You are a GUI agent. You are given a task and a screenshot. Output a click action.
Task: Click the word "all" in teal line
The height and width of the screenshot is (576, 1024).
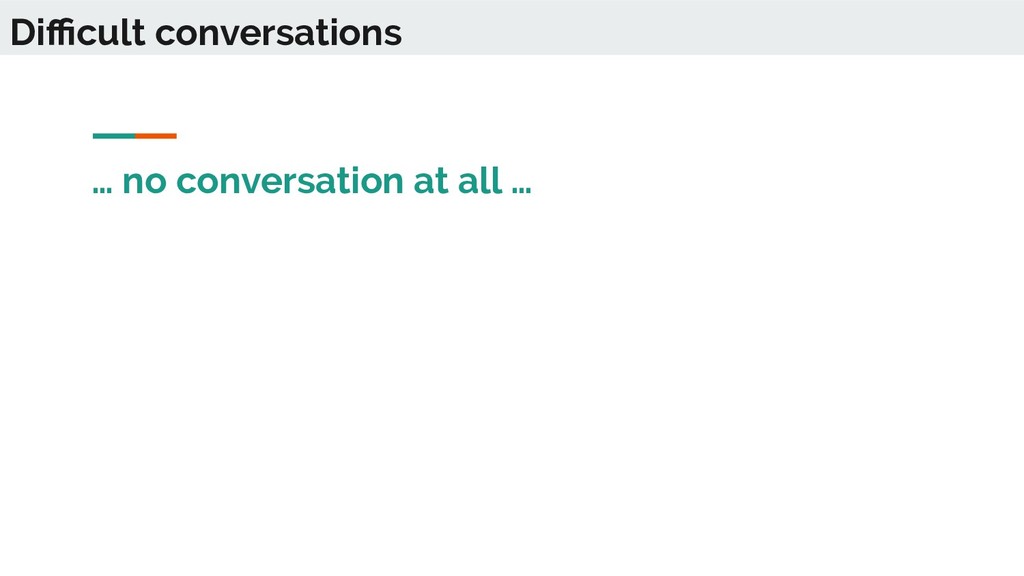(480, 180)
